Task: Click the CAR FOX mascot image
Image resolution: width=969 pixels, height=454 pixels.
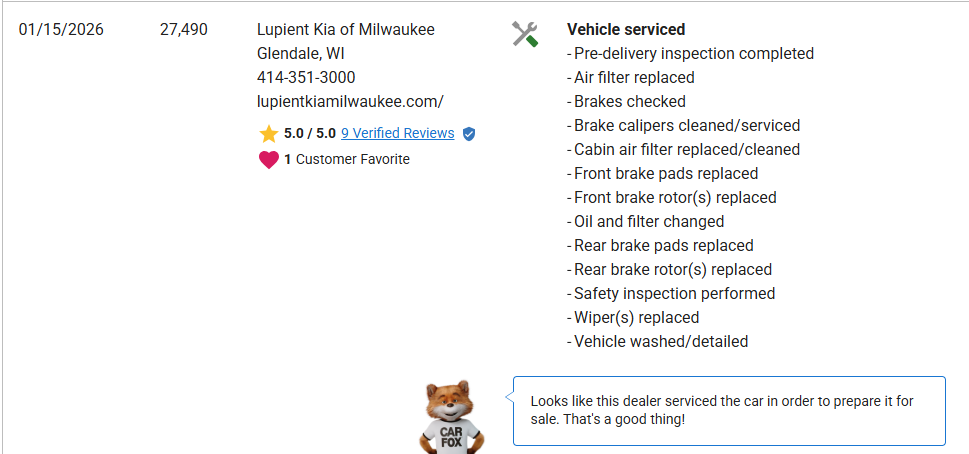Action: coord(453,416)
